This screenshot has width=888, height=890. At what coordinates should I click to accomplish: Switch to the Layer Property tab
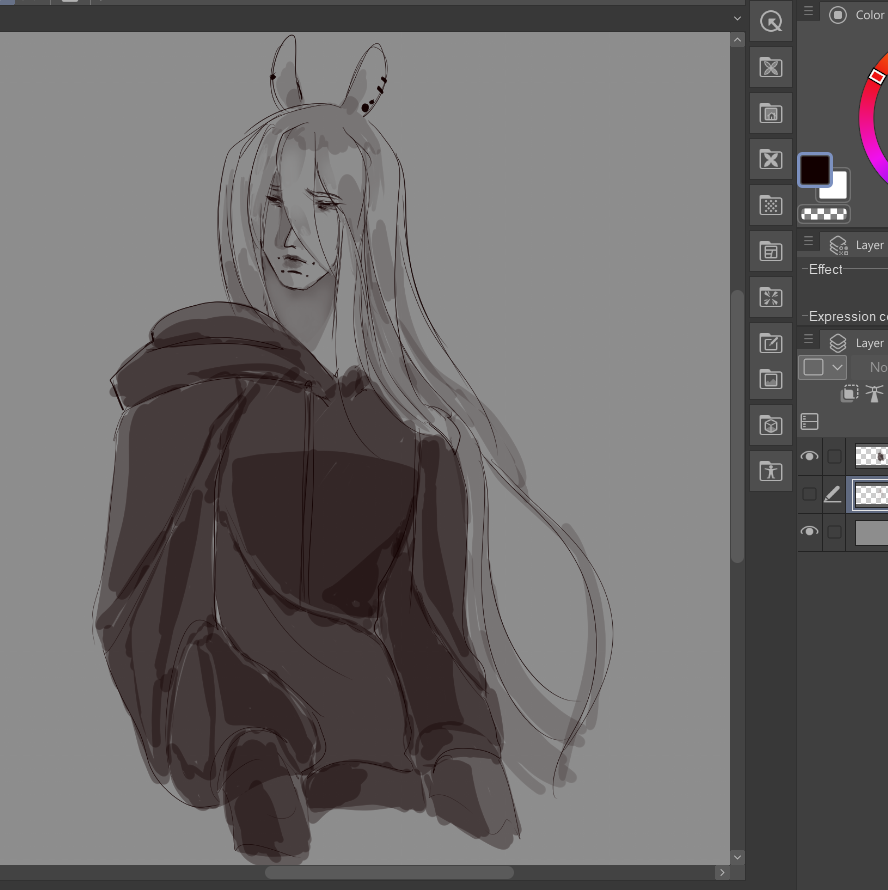855,245
